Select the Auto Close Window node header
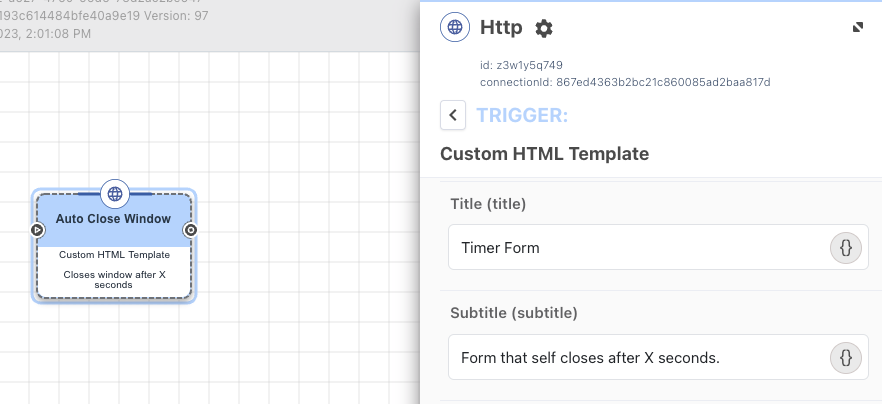Image resolution: width=882 pixels, height=404 pixels. click(x=113, y=219)
